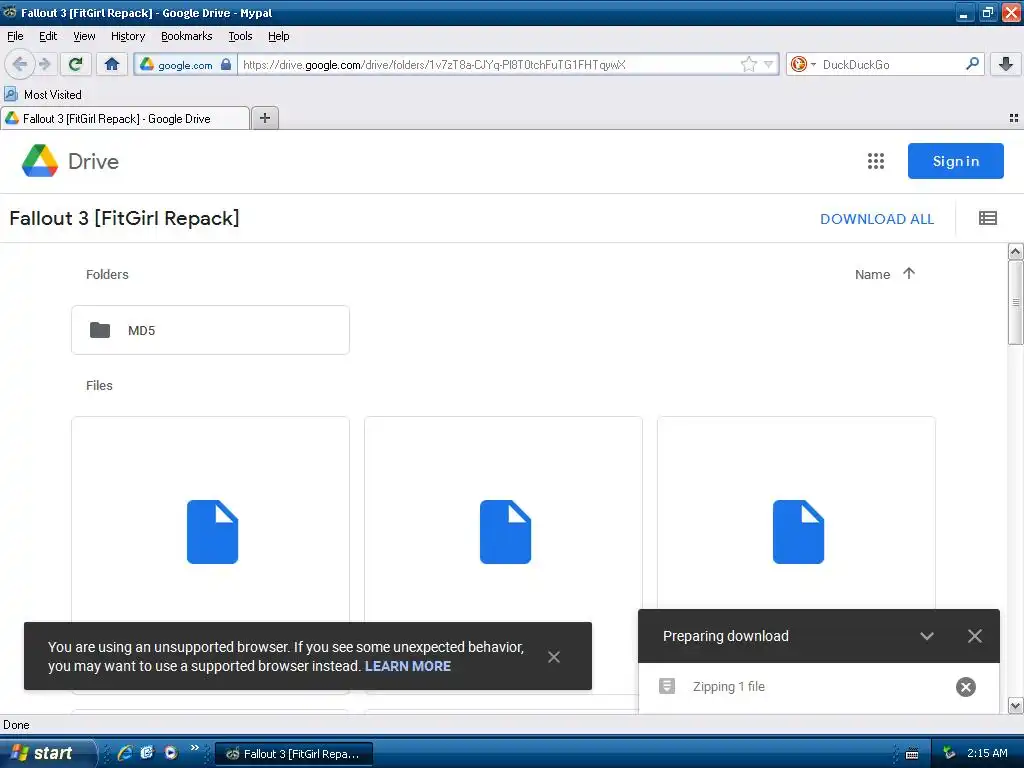The image size is (1024, 768).
Task: Click the Sign in button
Action: [955, 161]
